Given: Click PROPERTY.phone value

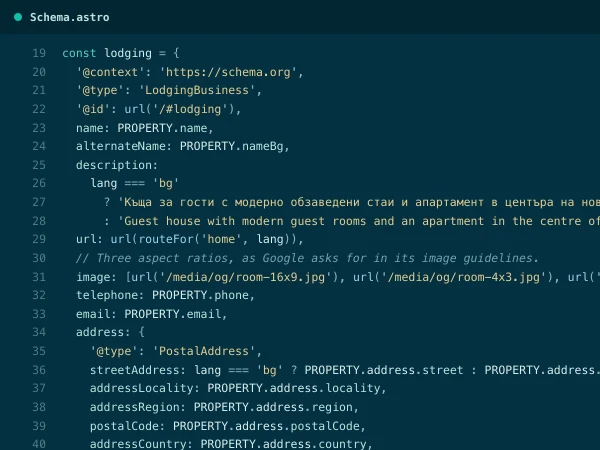Looking at the screenshot, I should click(x=200, y=295).
